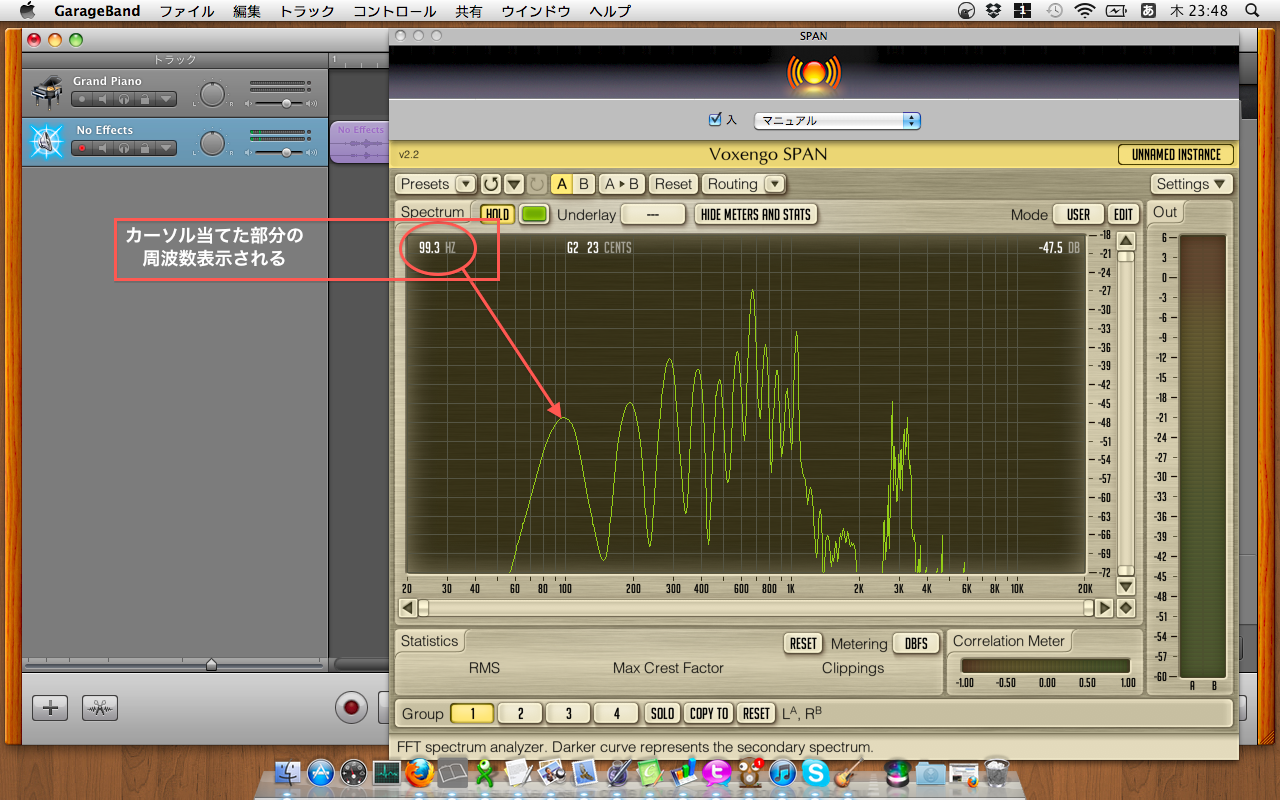Click the green spectrum color swatch
The image size is (1280, 800).
pyautogui.click(x=535, y=214)
